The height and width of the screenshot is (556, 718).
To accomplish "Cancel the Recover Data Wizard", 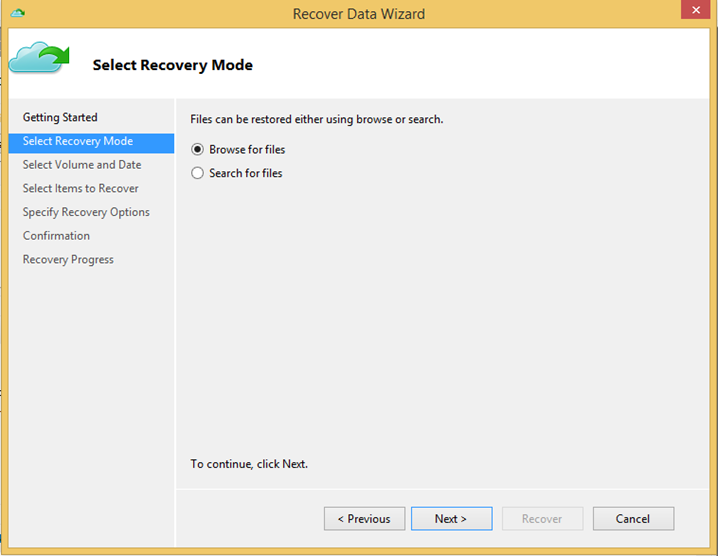I will 633,518.
